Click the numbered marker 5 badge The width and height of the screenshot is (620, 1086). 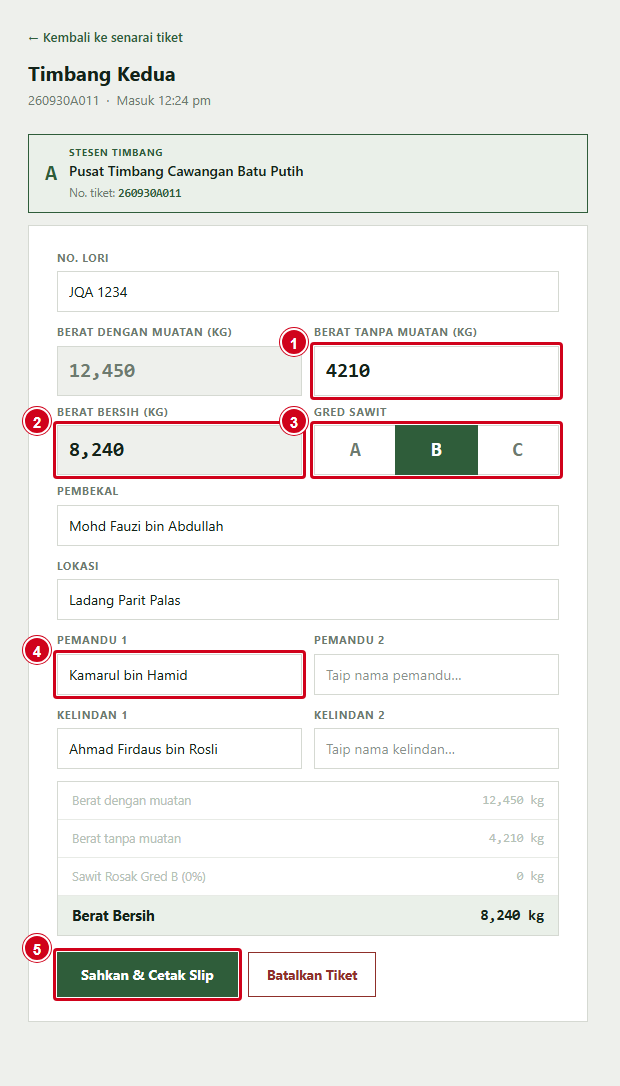pyautogui.click(x=37, y=948)
